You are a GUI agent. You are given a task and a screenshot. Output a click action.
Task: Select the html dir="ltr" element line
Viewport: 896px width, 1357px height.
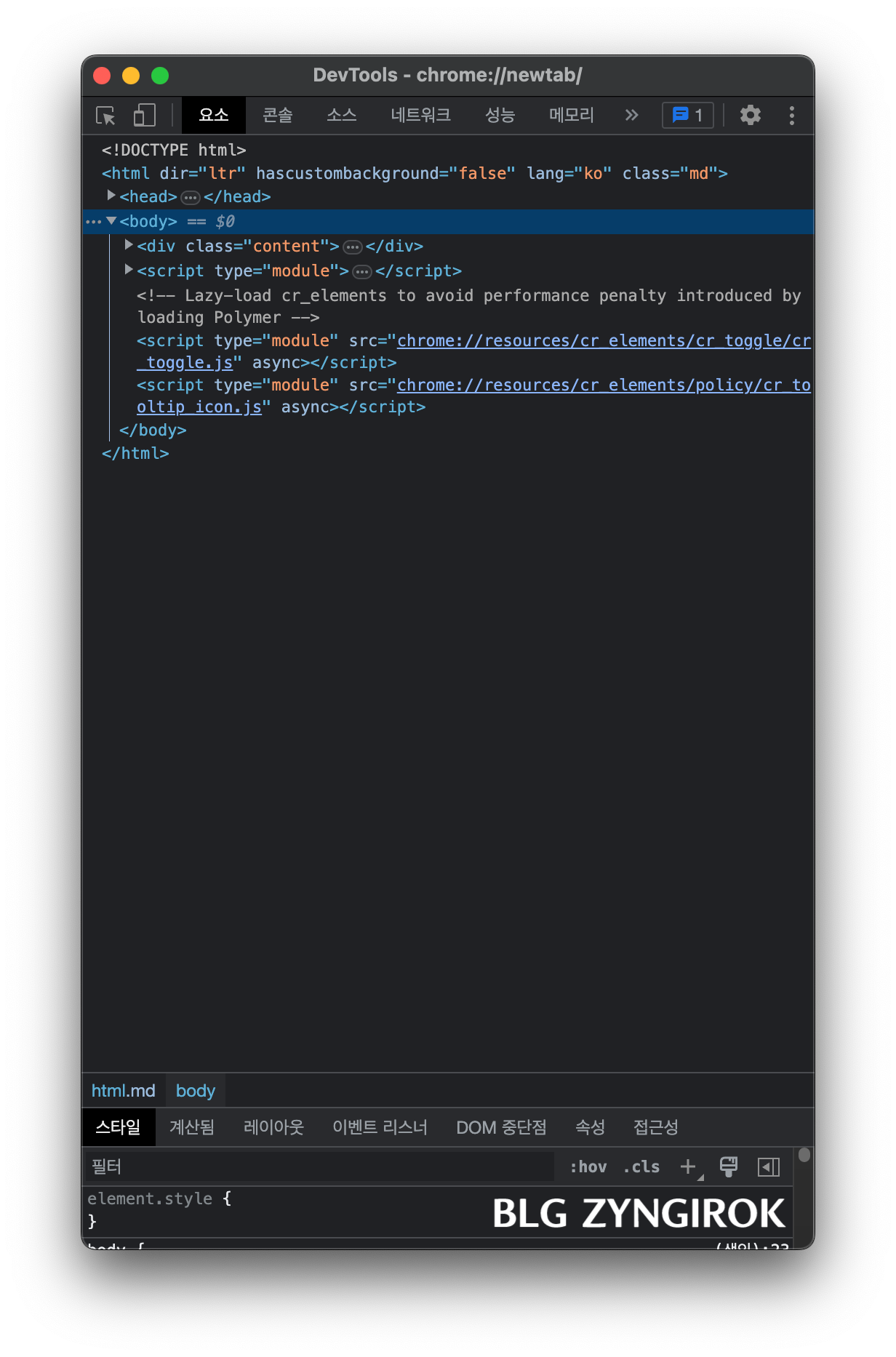tap(415, 173)
